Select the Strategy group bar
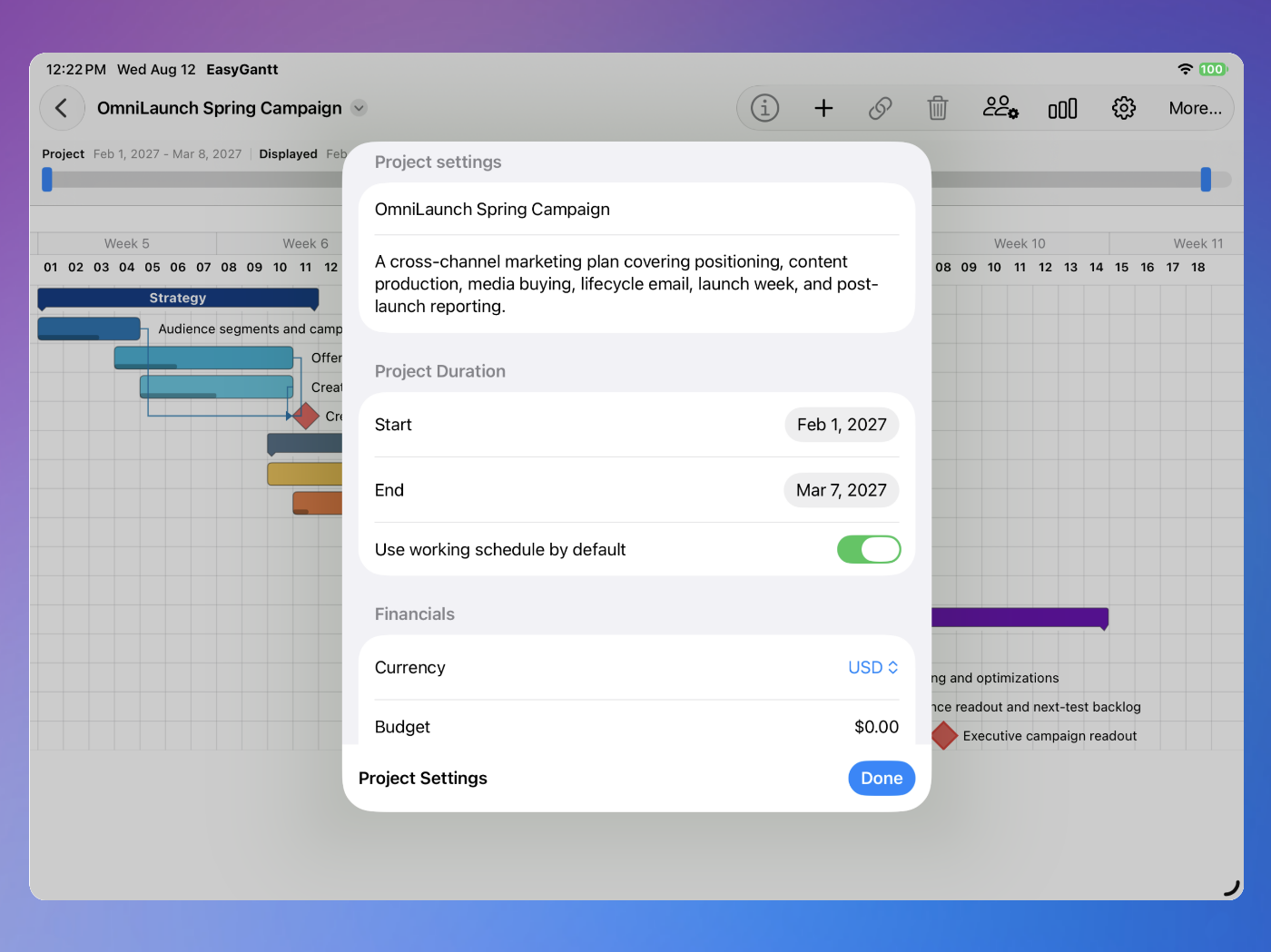Image resolution: width=1271 pixels, height=952 pixels. [x=178, y=299]
